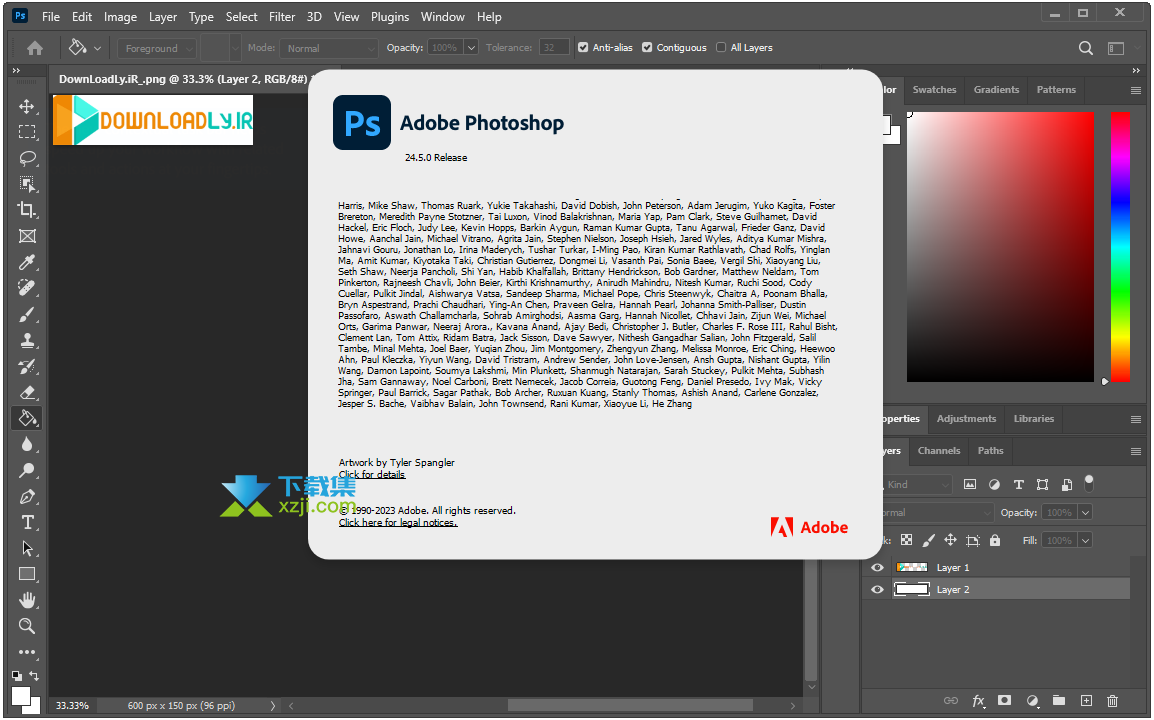Viewport: 1154px width, 720px height.
Task: Select the Rectangular Marquee tool
Action: coord(27,132)
